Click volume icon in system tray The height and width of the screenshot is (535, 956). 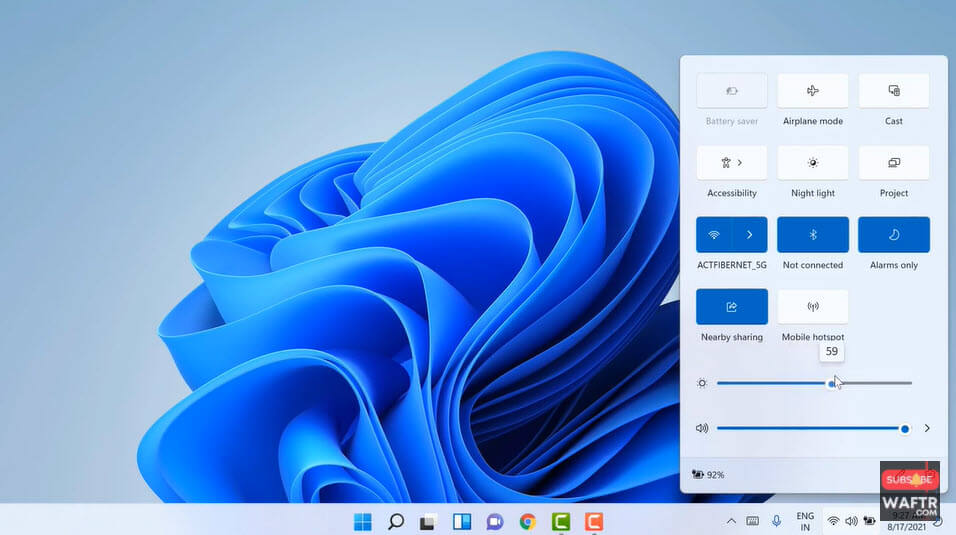tap(851, 521)
